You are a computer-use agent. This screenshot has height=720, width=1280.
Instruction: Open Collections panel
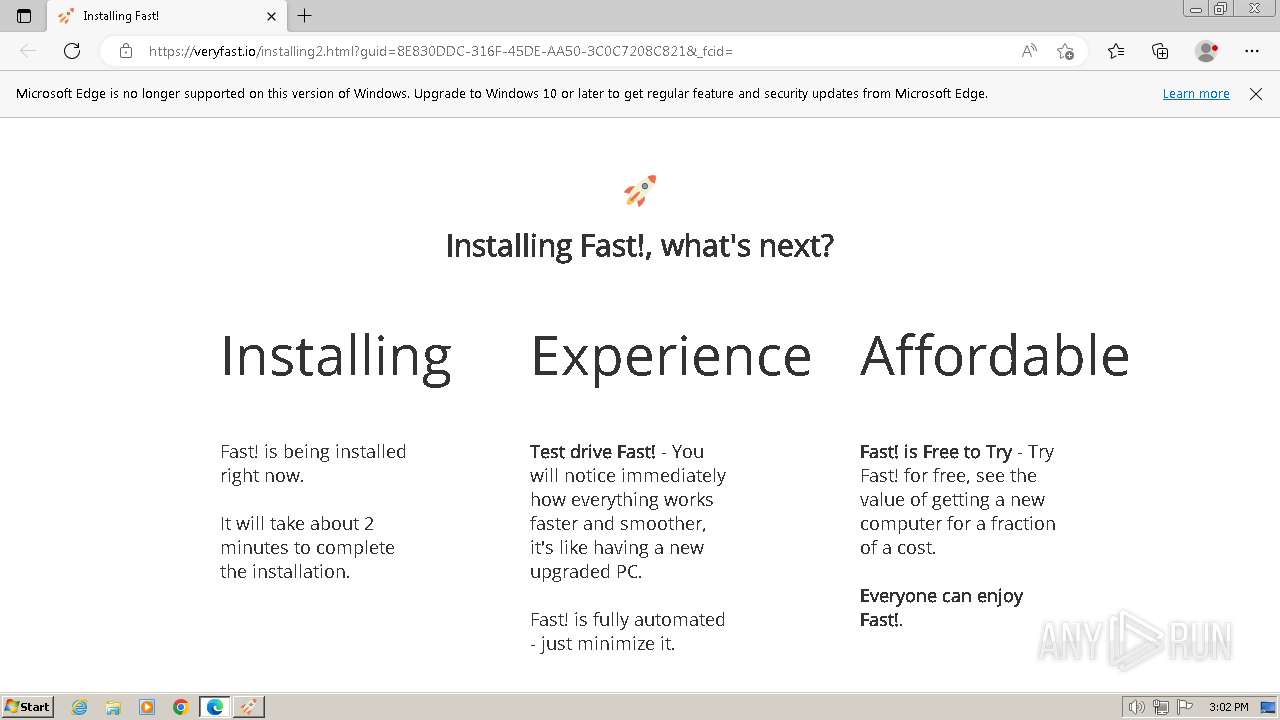click(1160, 51)
